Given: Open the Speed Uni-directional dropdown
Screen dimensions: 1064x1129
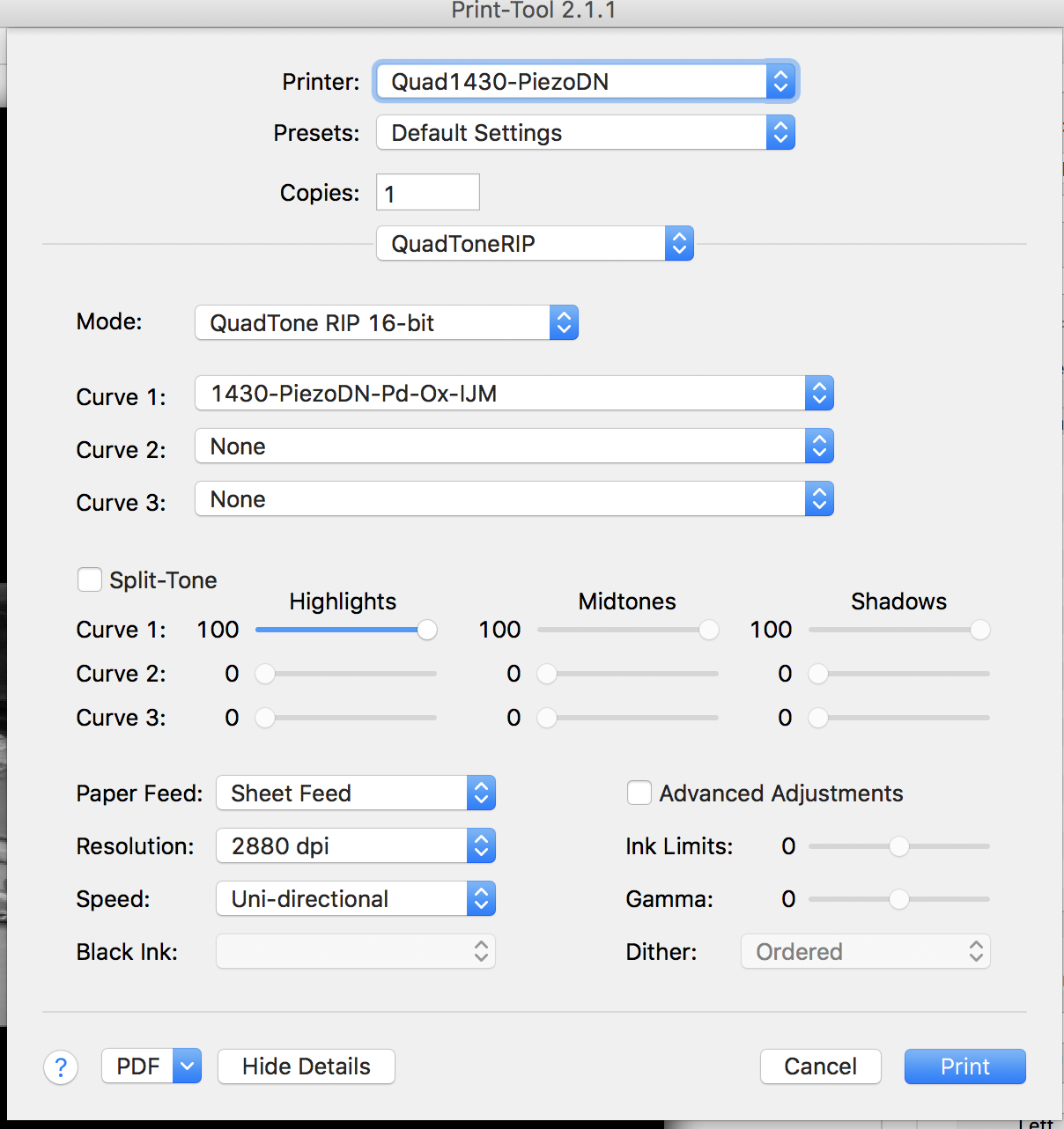Looking at the screenshot, I should coord(356,899).
